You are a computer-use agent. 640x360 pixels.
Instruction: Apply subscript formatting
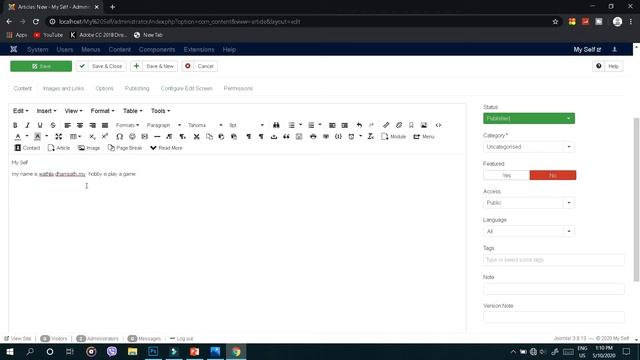(x=92, y=137)
